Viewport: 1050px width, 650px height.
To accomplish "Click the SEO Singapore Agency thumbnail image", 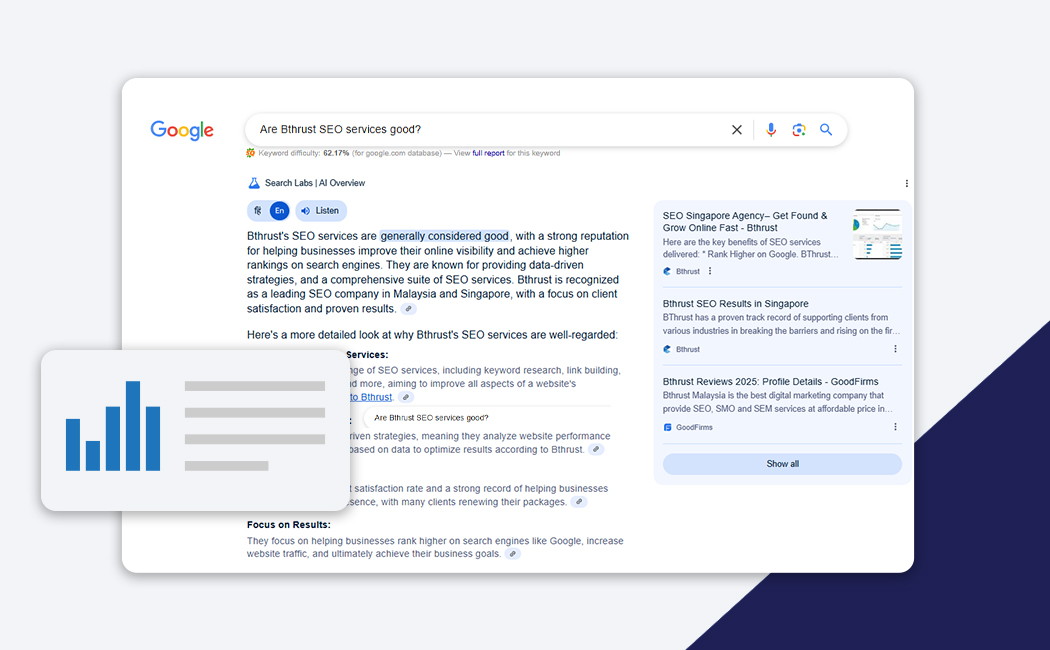I will point(877,234).
